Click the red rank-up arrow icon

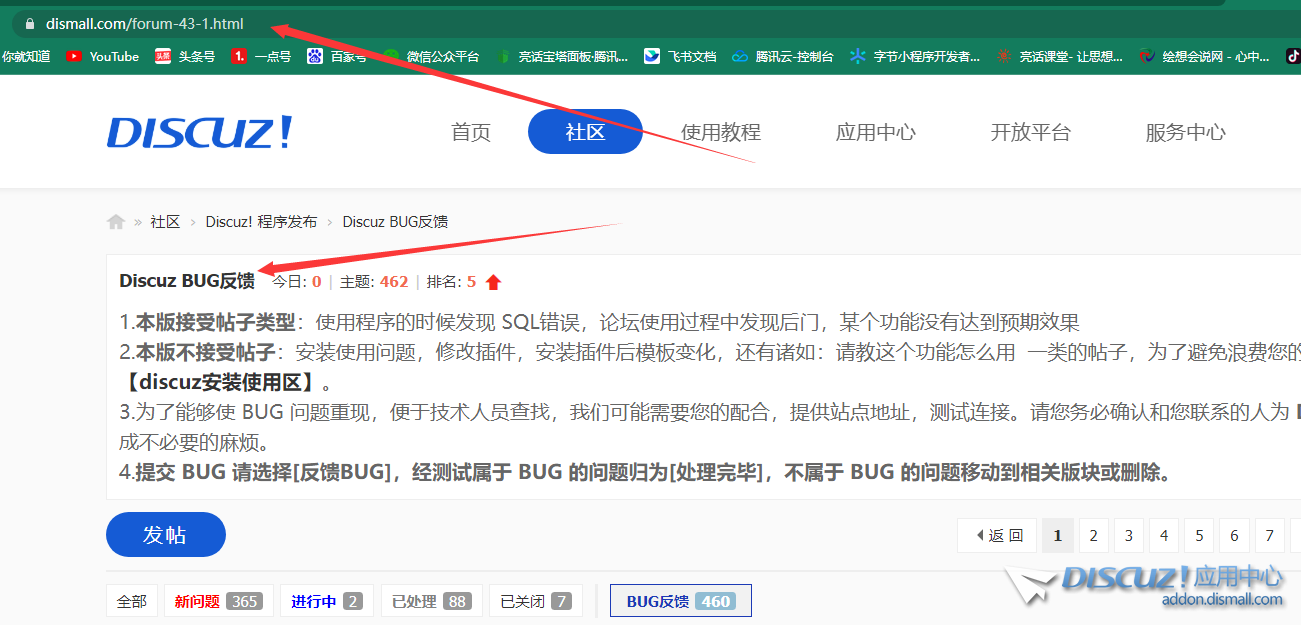click(x=493, y=282)
